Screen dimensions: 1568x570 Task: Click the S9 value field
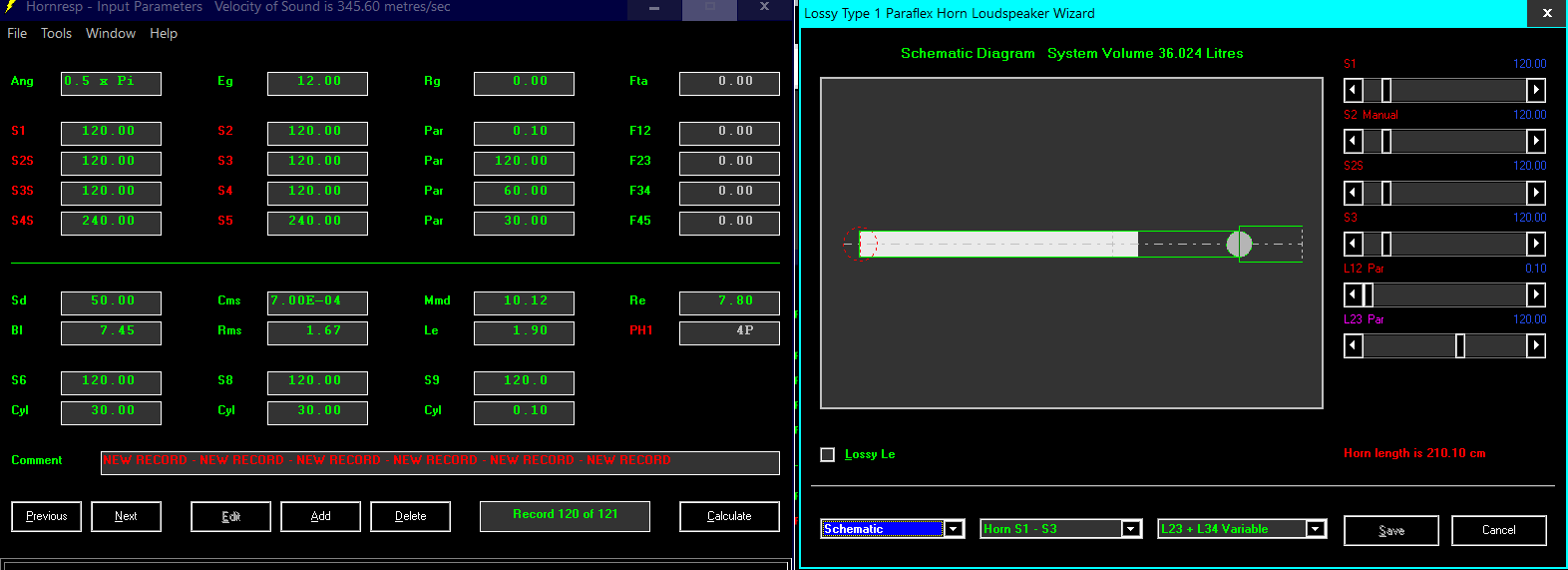(524, 382)
